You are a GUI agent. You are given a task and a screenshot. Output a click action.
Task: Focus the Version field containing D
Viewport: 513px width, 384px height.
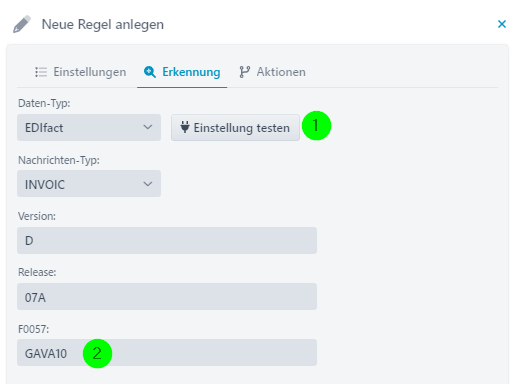coord(167,240)
